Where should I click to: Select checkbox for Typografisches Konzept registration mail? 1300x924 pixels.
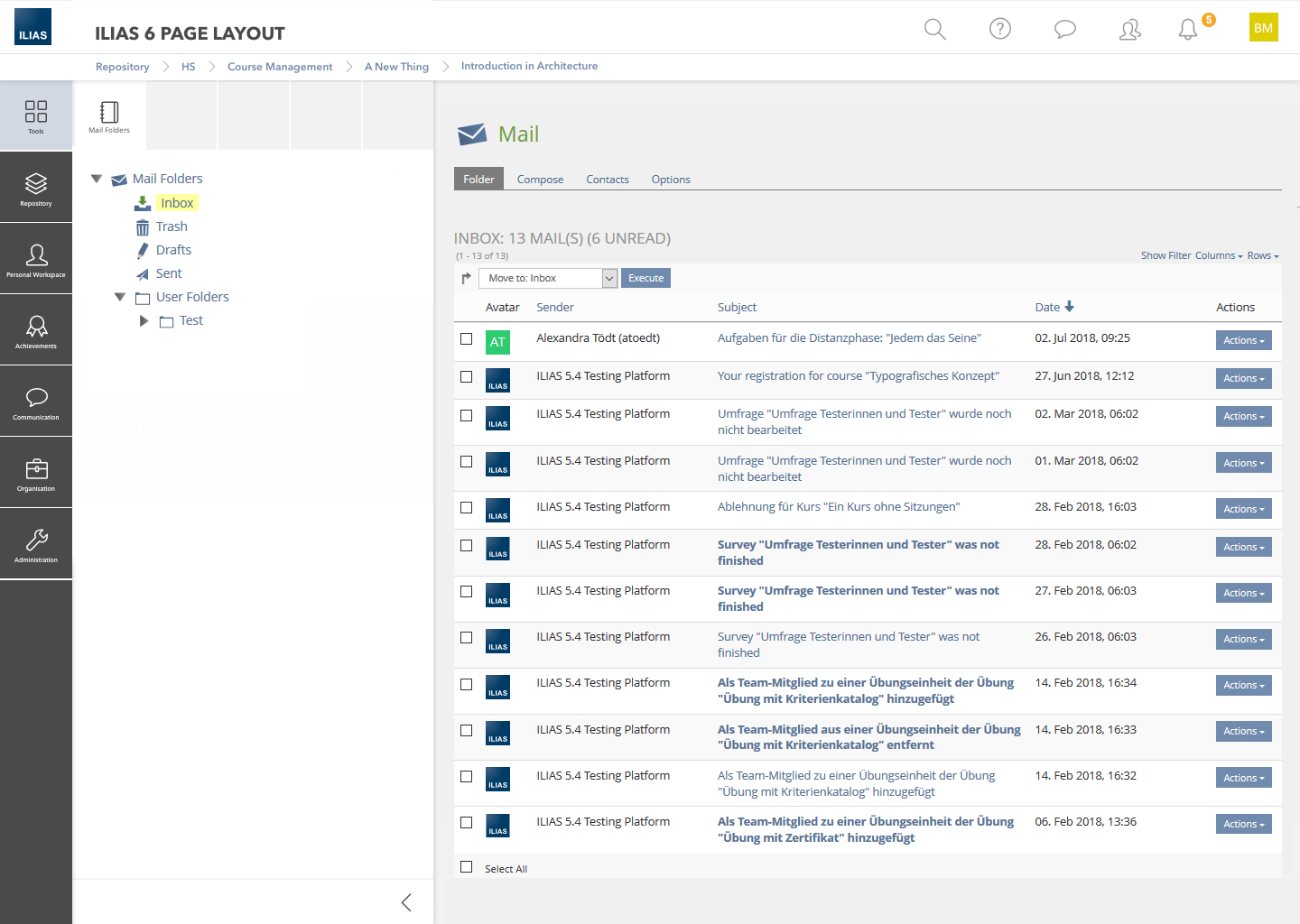[467, 377]
